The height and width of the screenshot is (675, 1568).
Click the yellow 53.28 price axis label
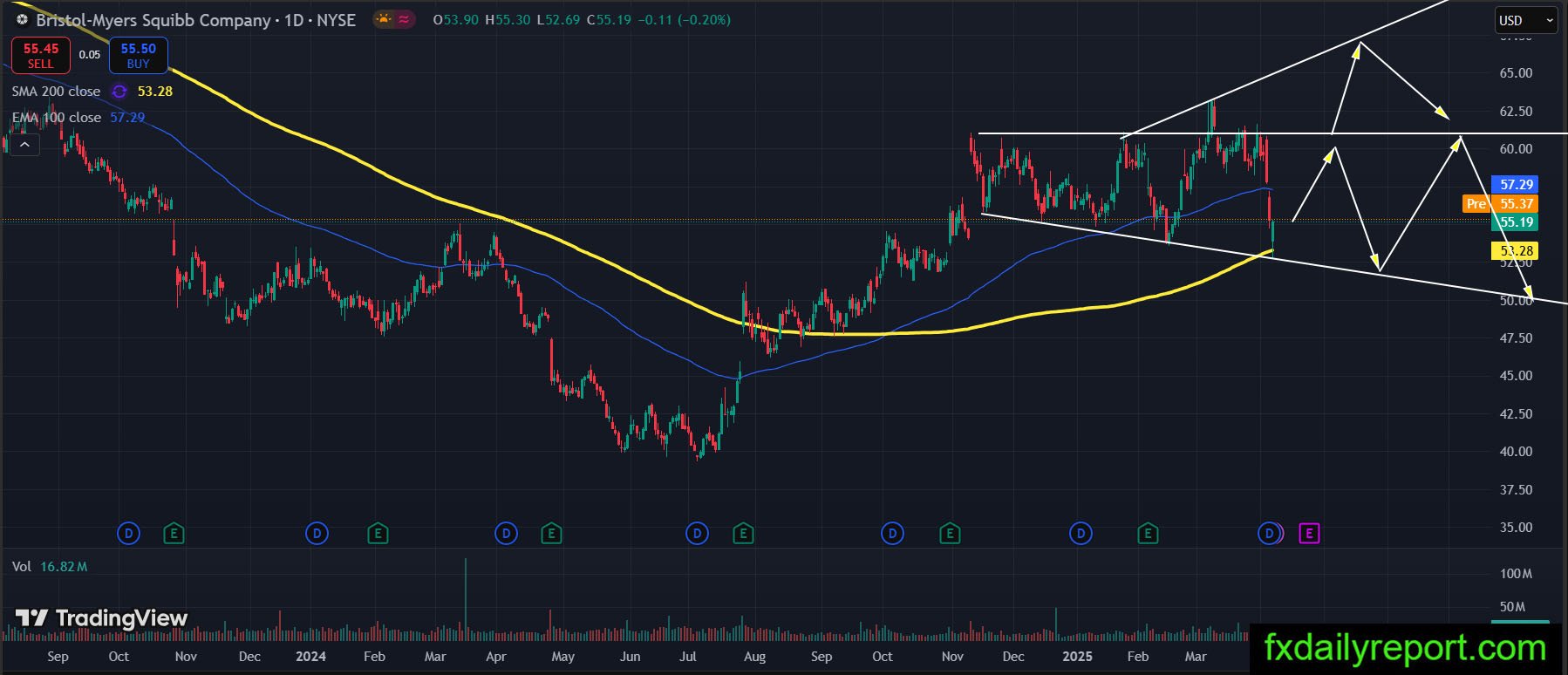coord(1515,251)
